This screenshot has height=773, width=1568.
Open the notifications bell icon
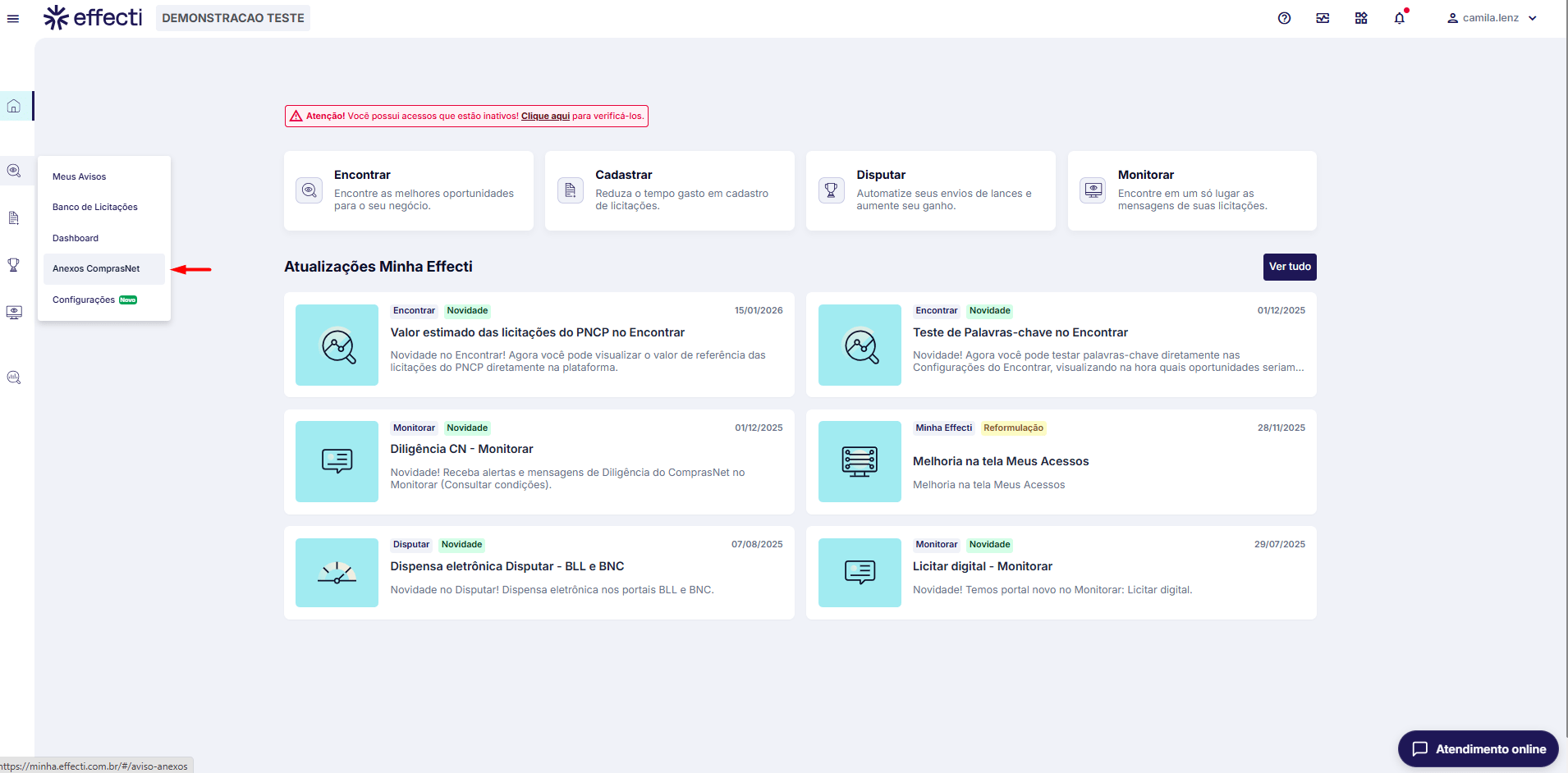click(1399, 18)
